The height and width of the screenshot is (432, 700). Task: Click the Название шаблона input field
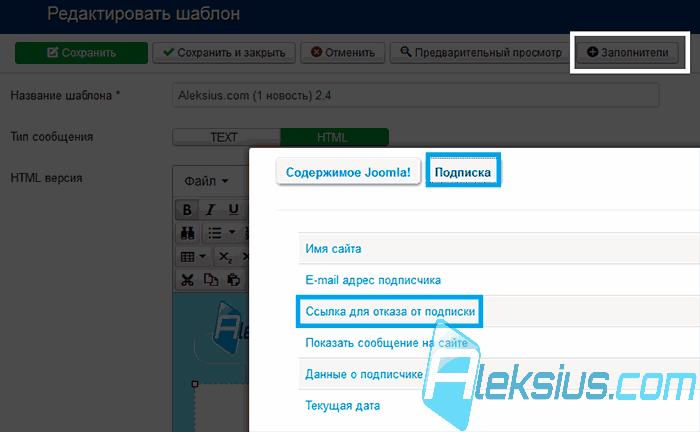(416, 95)
